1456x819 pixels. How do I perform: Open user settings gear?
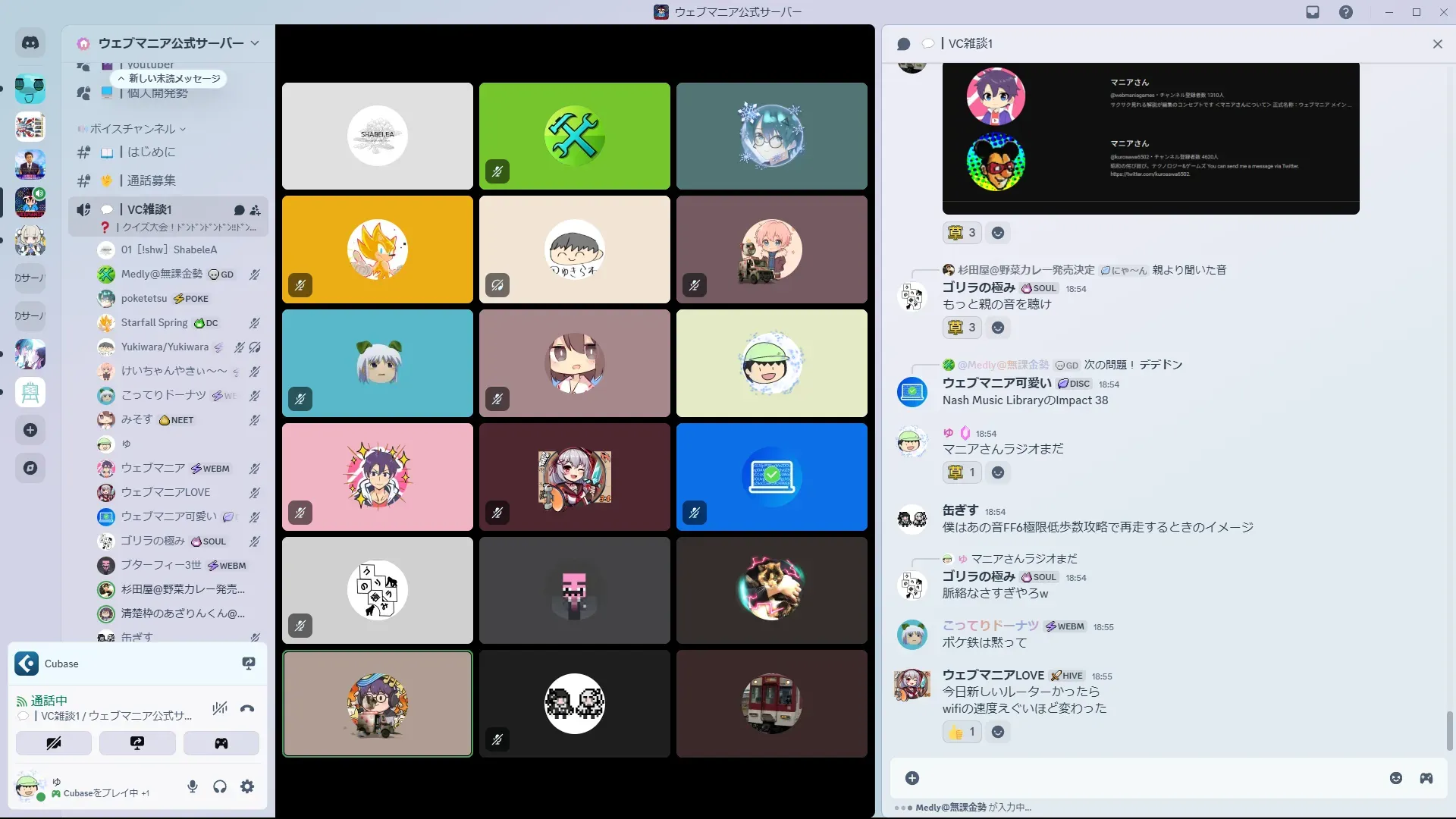click(x=247, y=786)
